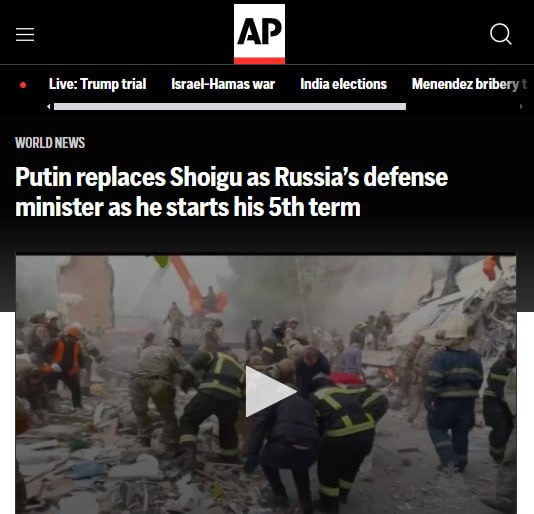Open search with the magnifying glass icon
The height and width of the screenshot is (514, 534).
point(501,34)
